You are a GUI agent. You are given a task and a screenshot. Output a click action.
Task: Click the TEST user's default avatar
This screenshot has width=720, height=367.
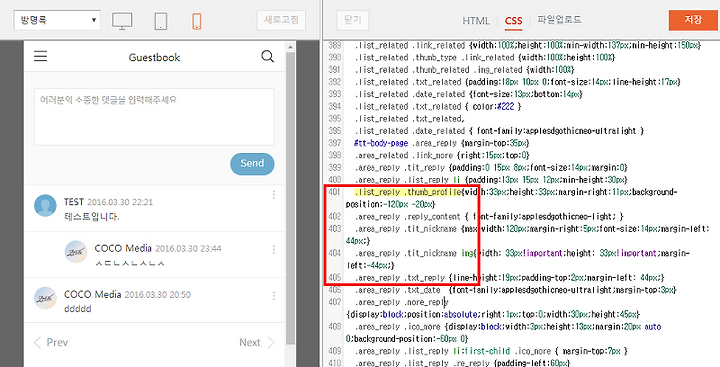(x=45, y=205)
